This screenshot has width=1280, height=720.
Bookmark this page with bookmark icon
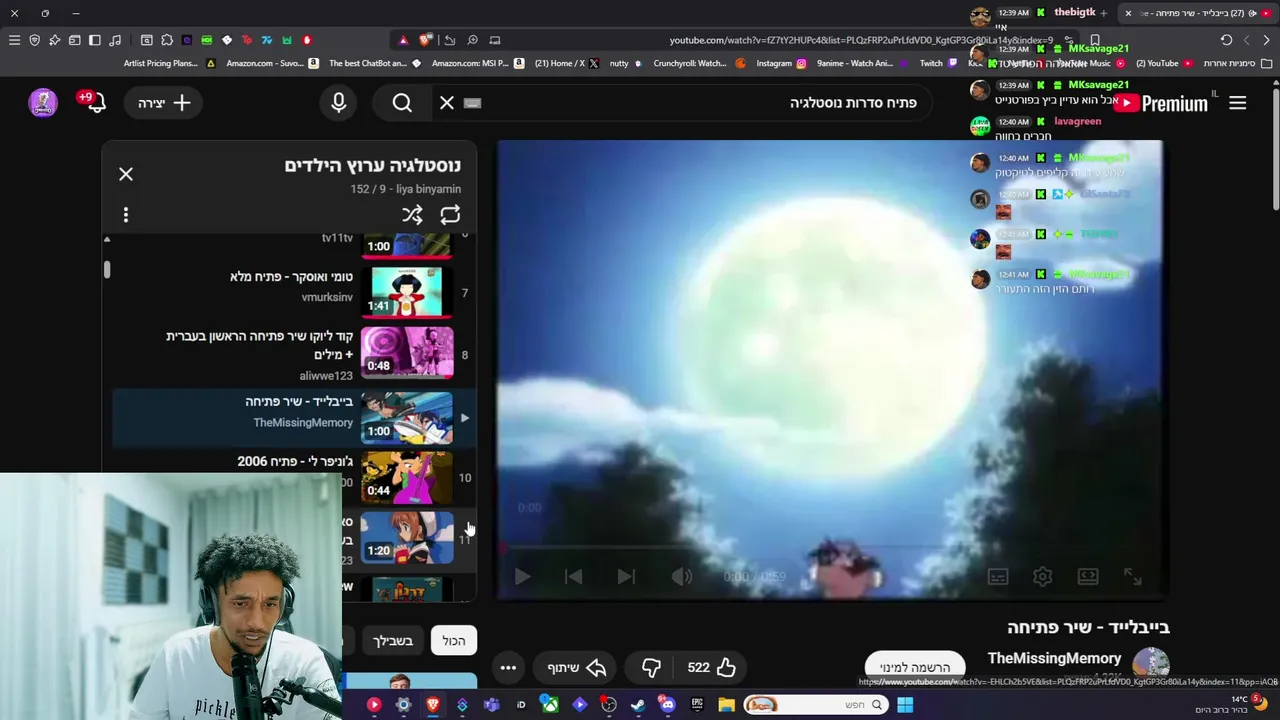1095,40
